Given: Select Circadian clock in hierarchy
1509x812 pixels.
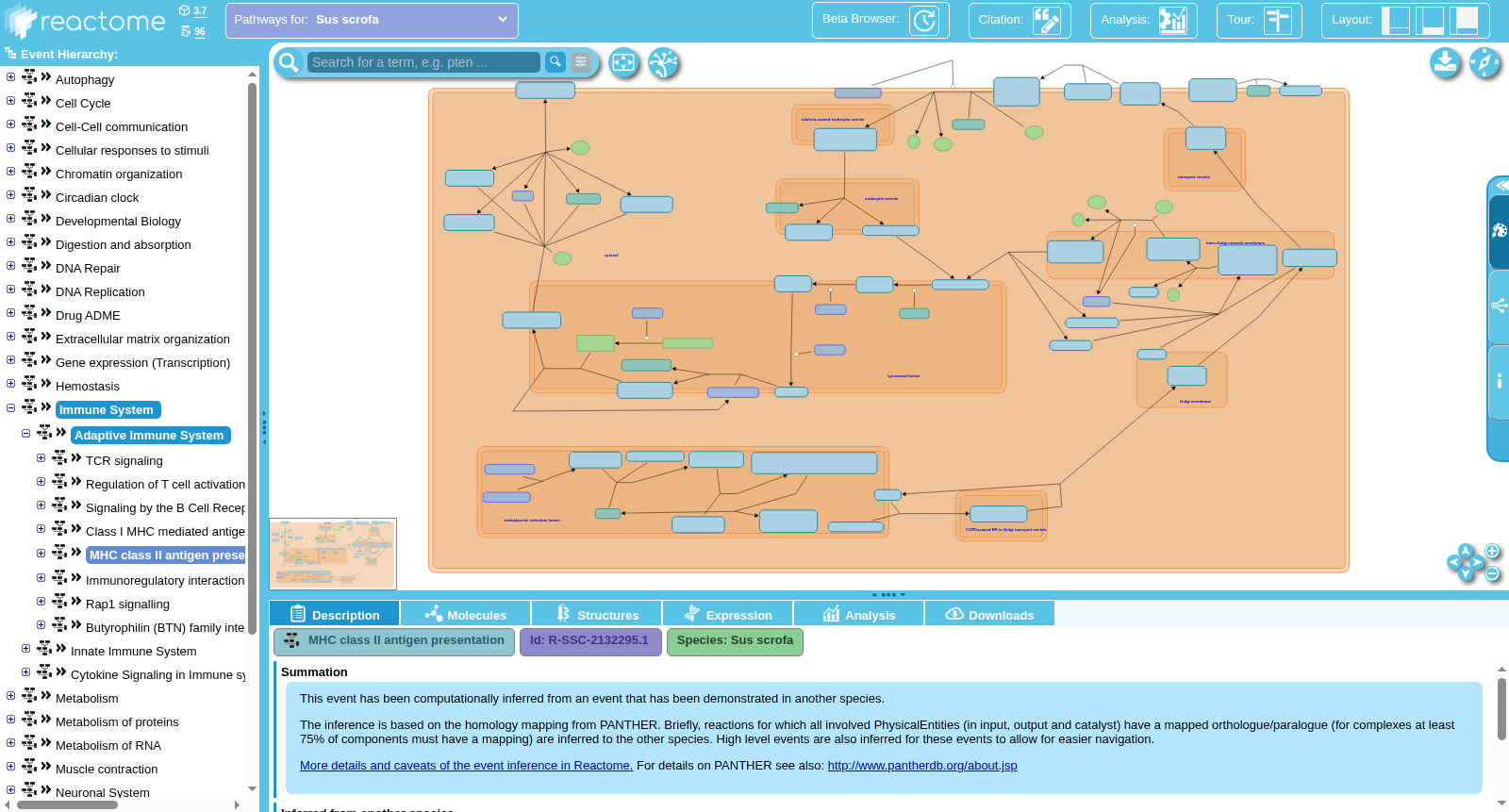Looking at the screenshot, I should [x=97, y=198].
